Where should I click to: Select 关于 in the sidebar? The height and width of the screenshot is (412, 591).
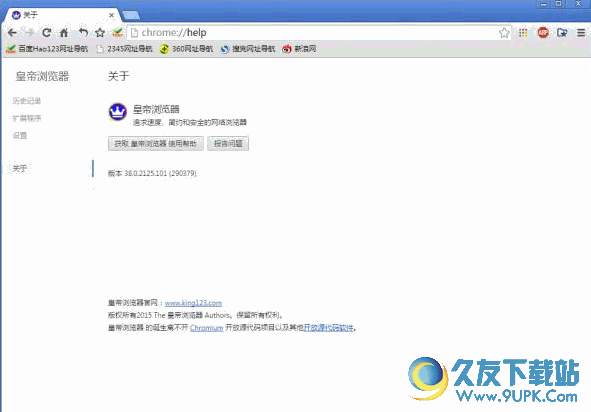tap(20, 168)
